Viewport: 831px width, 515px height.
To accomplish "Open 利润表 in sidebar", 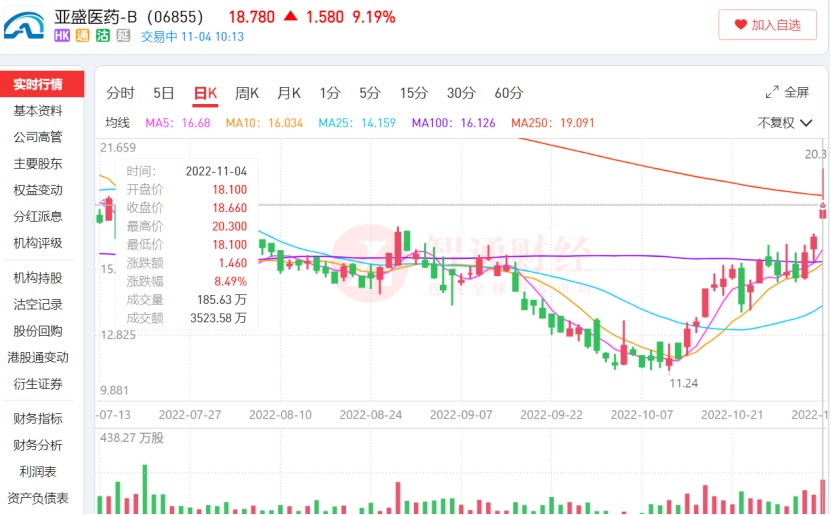I will coord(38,472).
